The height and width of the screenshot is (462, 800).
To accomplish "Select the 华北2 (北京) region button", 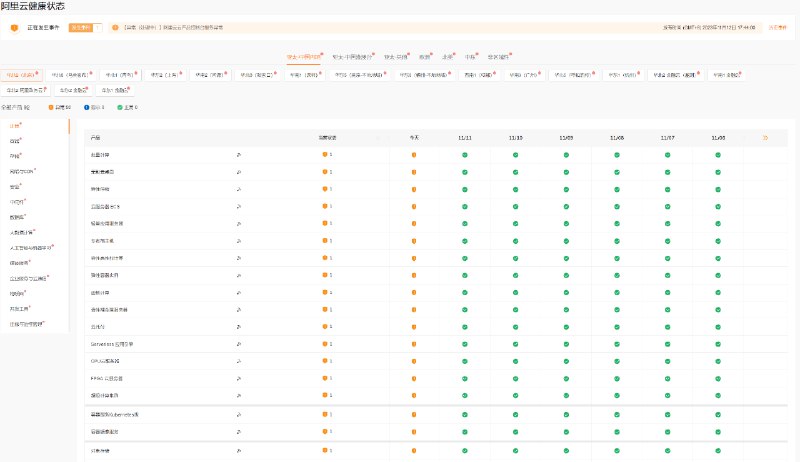I will coord(21,75).
